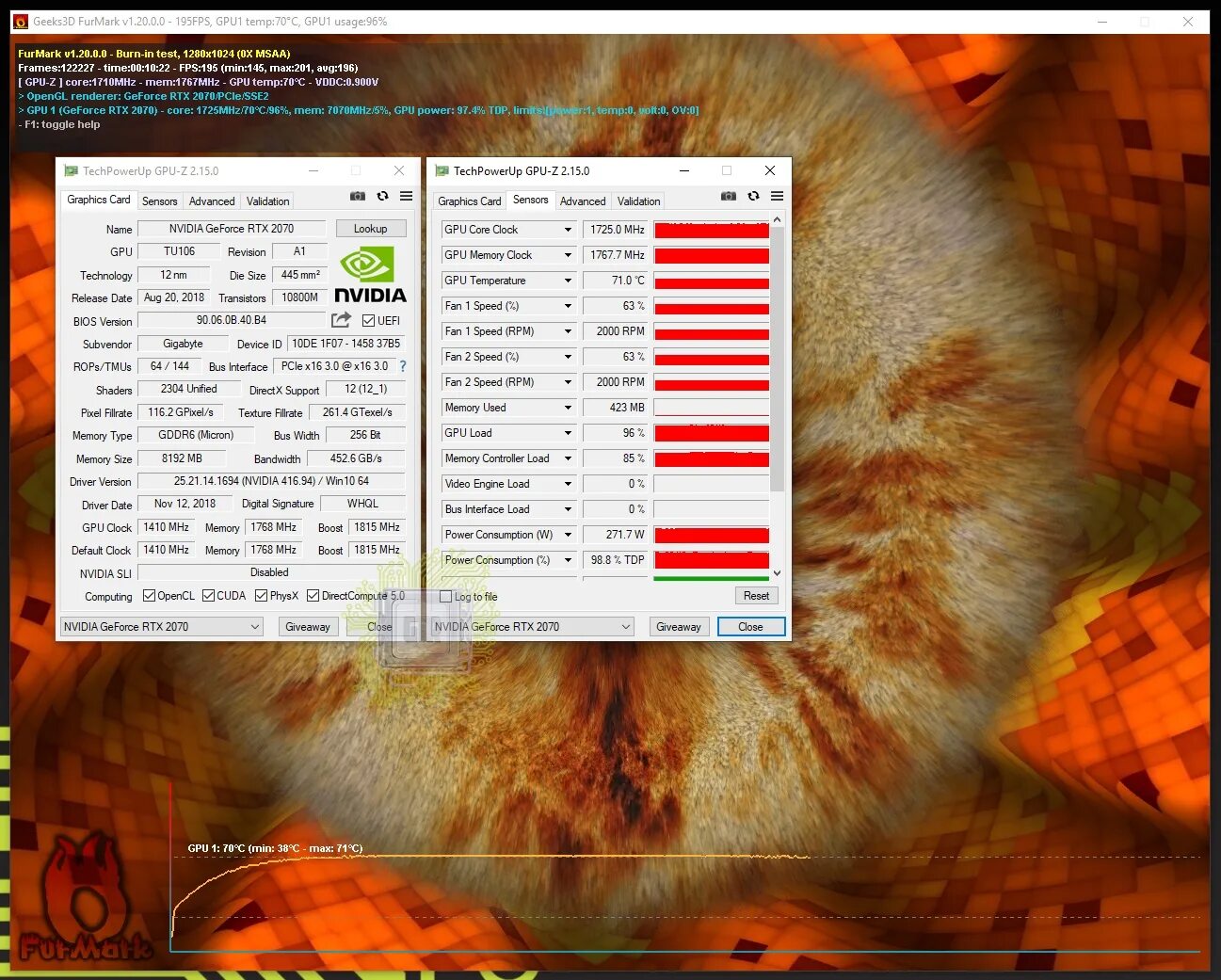Click the BIOS Version field 90.06.0B.40.B4

[x=232, y=320]
